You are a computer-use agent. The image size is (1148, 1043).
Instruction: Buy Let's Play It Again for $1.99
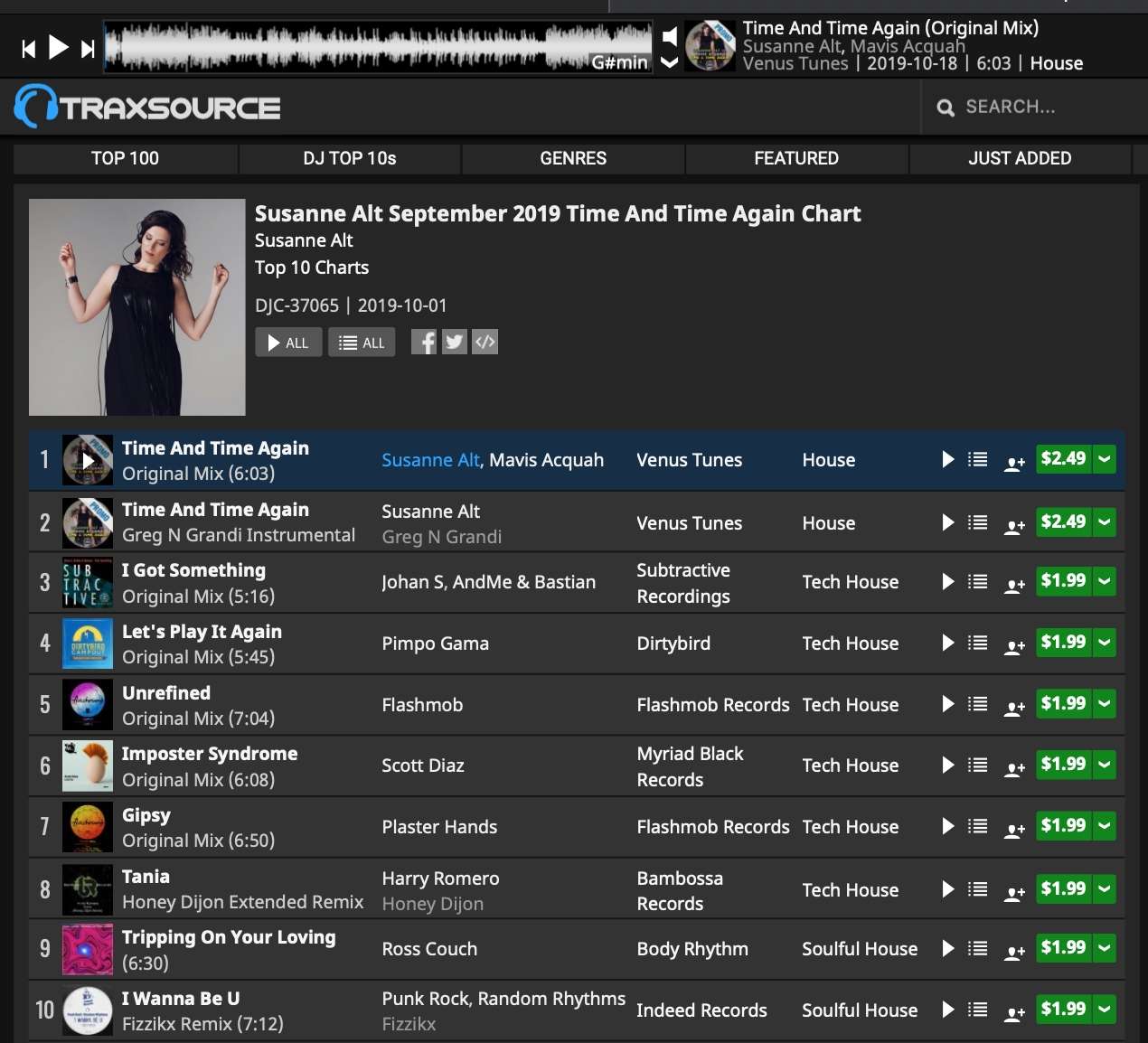coord(1063,643)
